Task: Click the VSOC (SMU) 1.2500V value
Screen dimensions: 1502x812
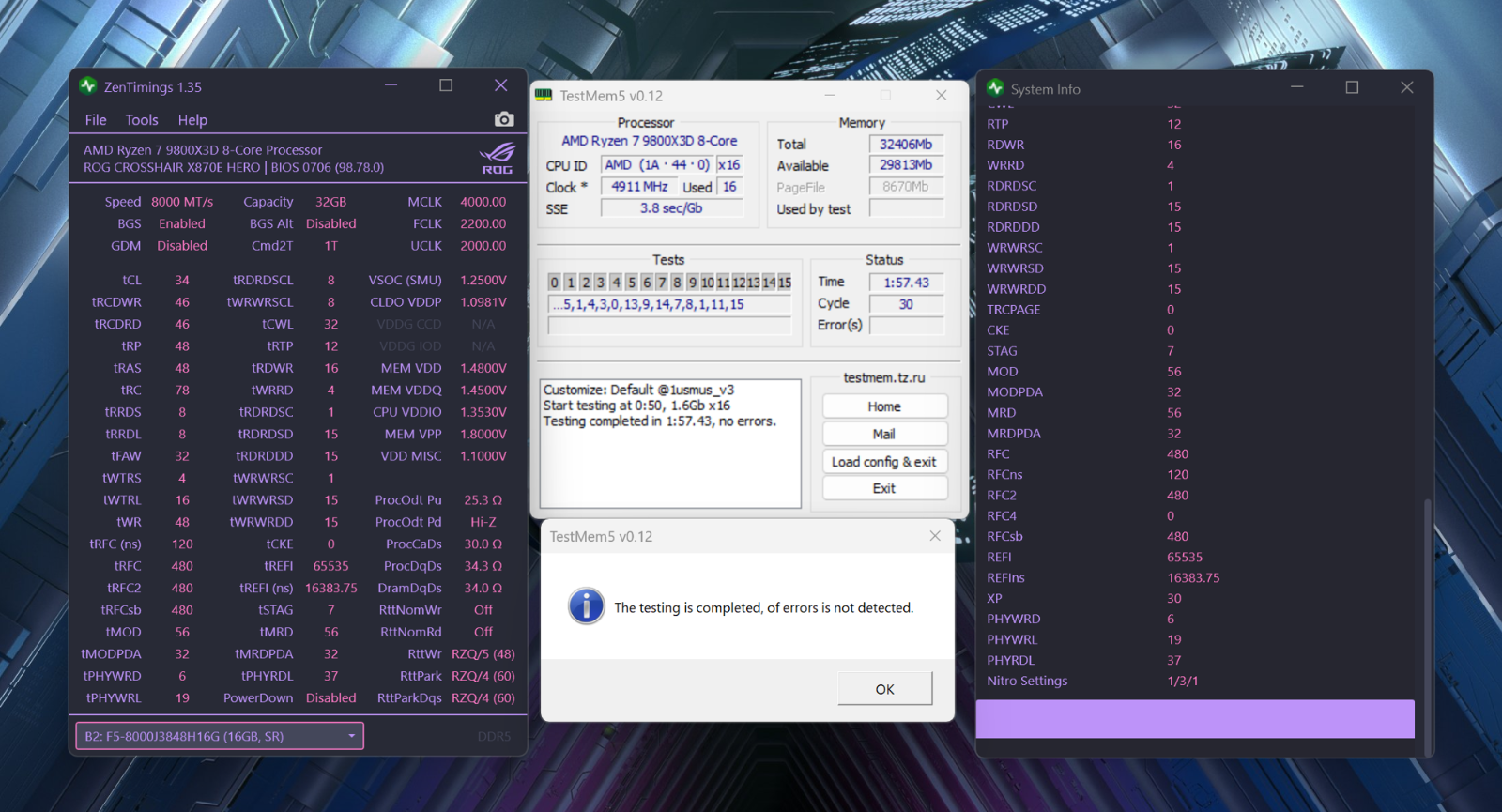Action: pyautogui.click(x=483, y=280)
